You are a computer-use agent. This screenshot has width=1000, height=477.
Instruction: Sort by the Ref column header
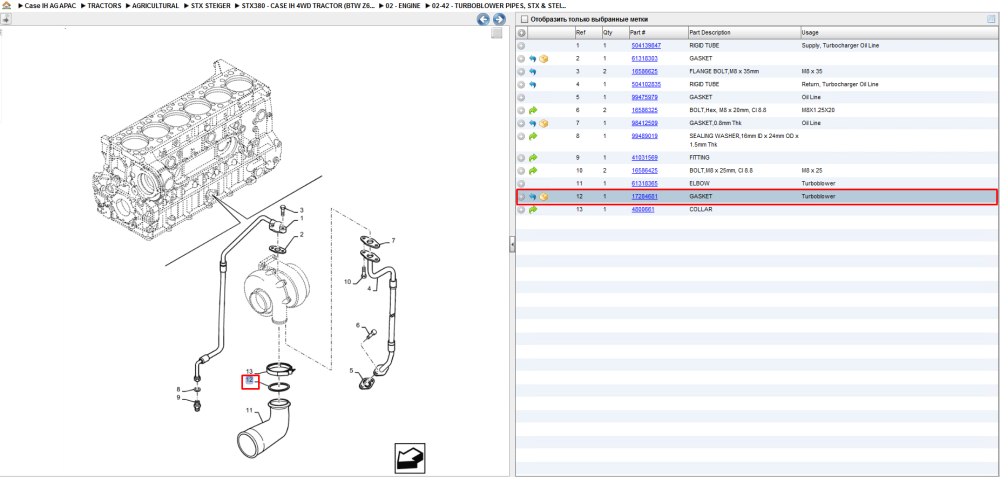[587, 33]
